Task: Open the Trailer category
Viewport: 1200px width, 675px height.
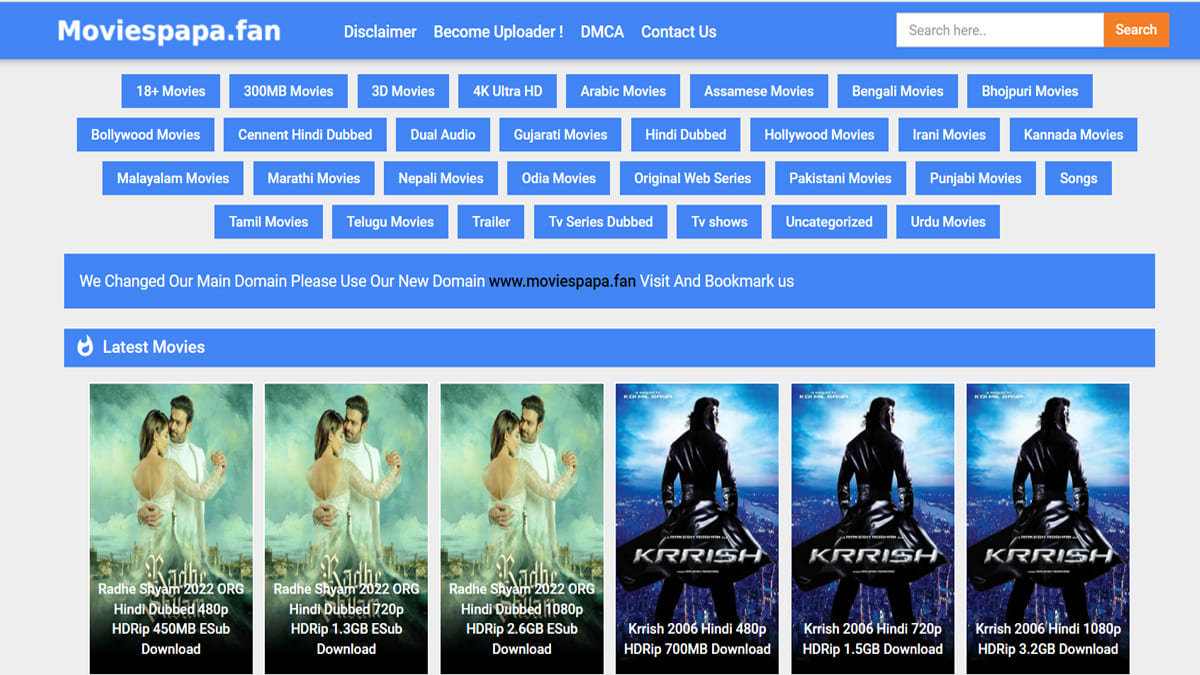Action: (491, 222)
